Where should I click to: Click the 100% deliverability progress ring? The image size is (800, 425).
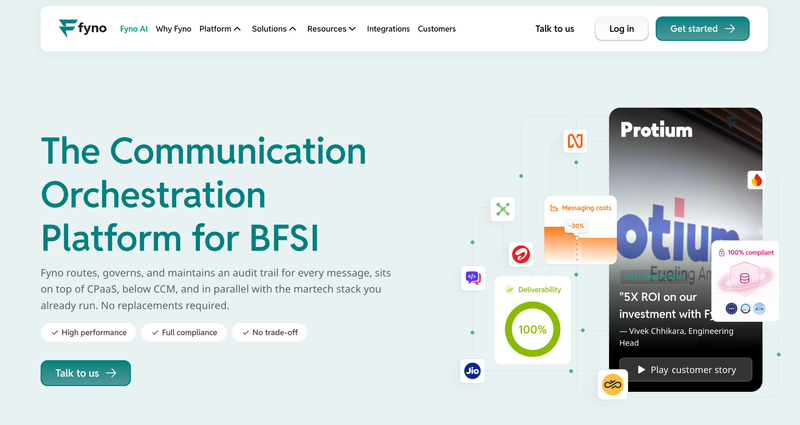click(533, 329)
